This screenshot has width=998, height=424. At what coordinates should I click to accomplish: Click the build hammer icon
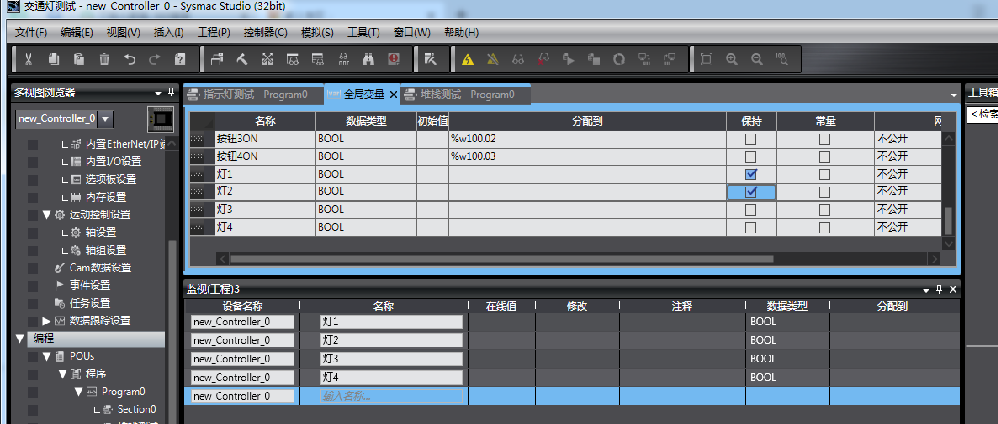[x=242, y=59]
